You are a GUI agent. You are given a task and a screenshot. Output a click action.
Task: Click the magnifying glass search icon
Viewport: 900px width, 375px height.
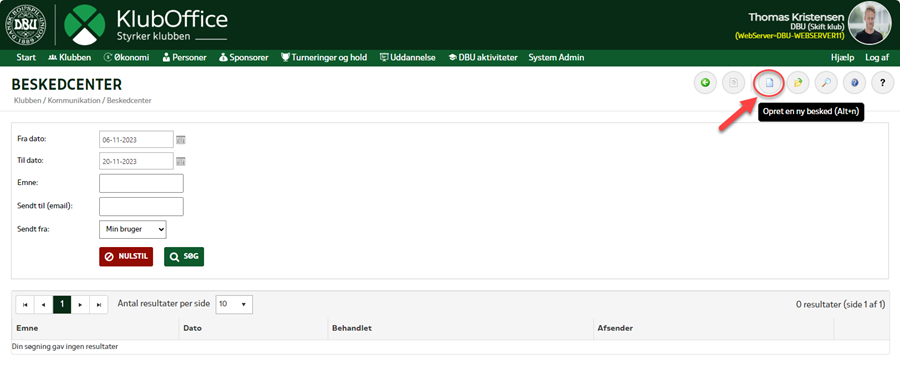(826, 83)
